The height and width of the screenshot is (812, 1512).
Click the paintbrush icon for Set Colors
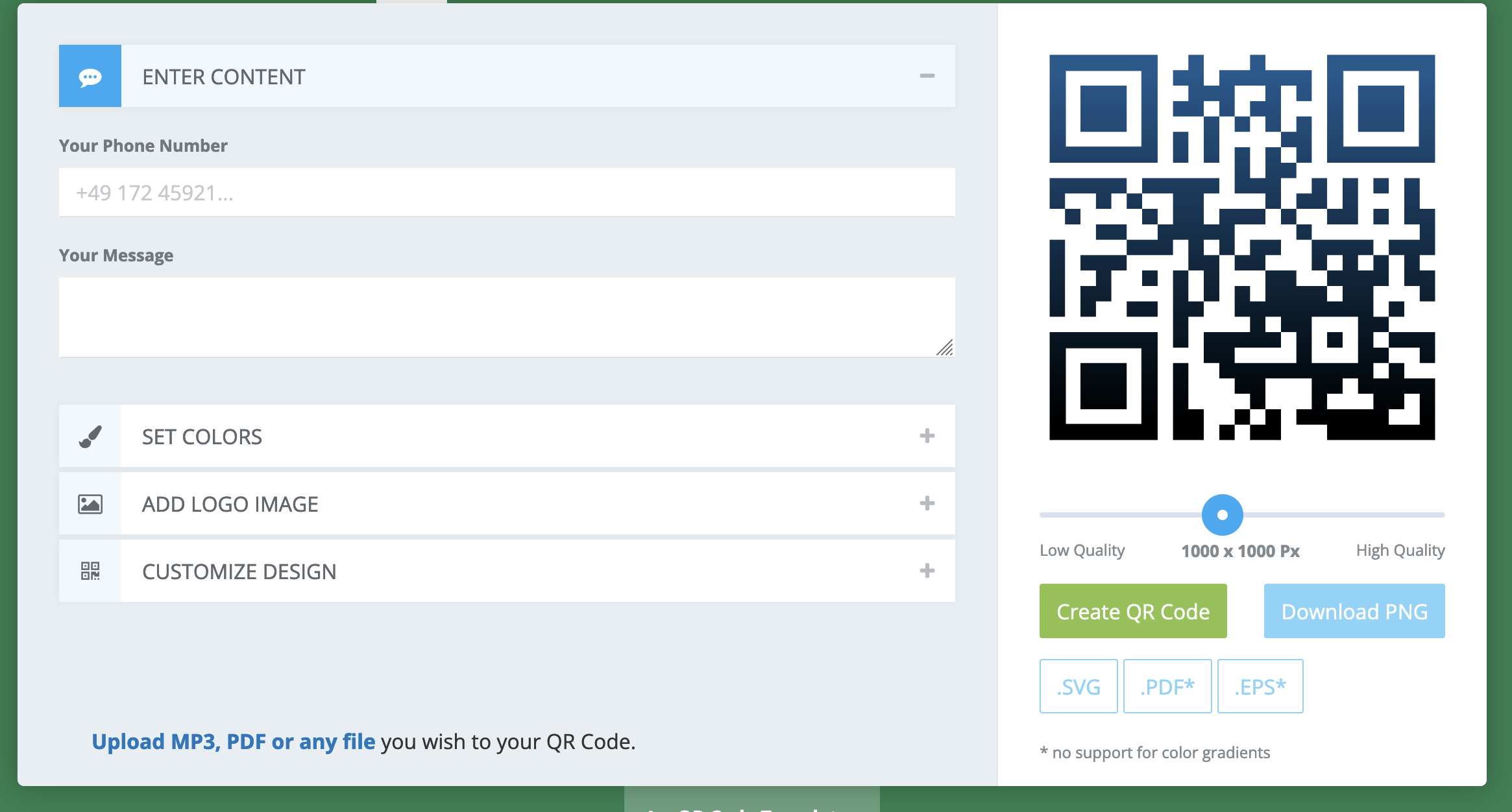coord(90,436)
